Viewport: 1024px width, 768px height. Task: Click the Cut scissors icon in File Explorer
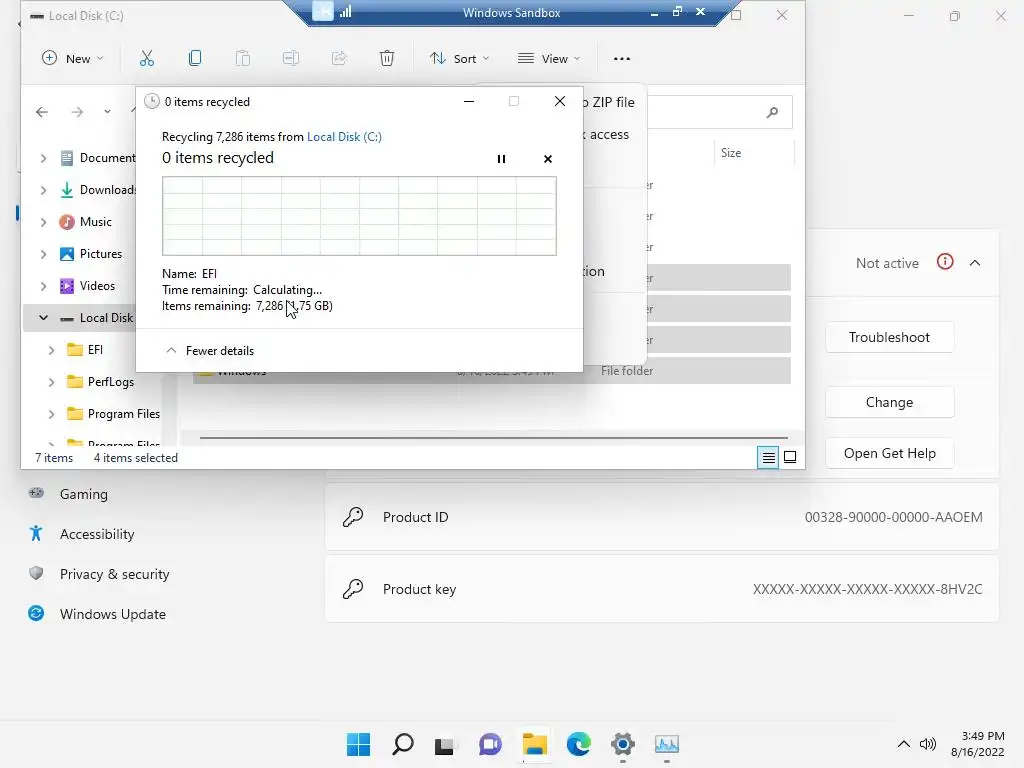point(147,58)
